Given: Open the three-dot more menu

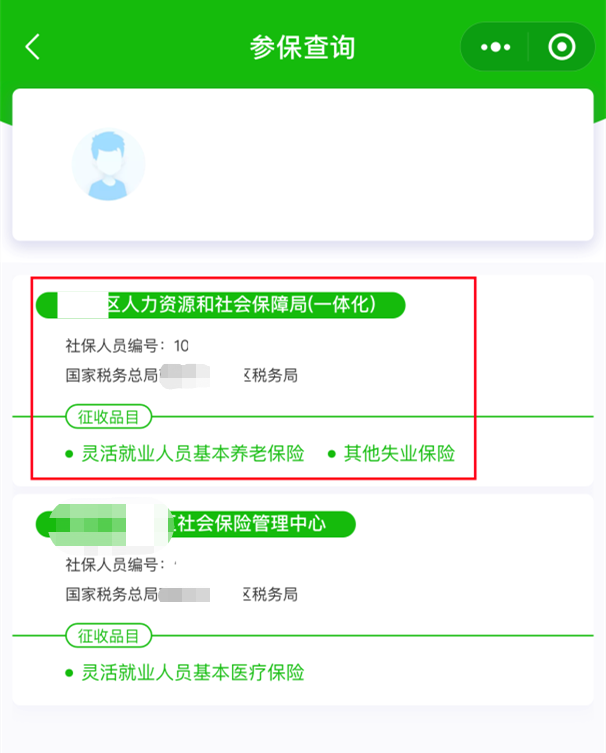Looking at the screenshot, I should (x=496, y=47).
